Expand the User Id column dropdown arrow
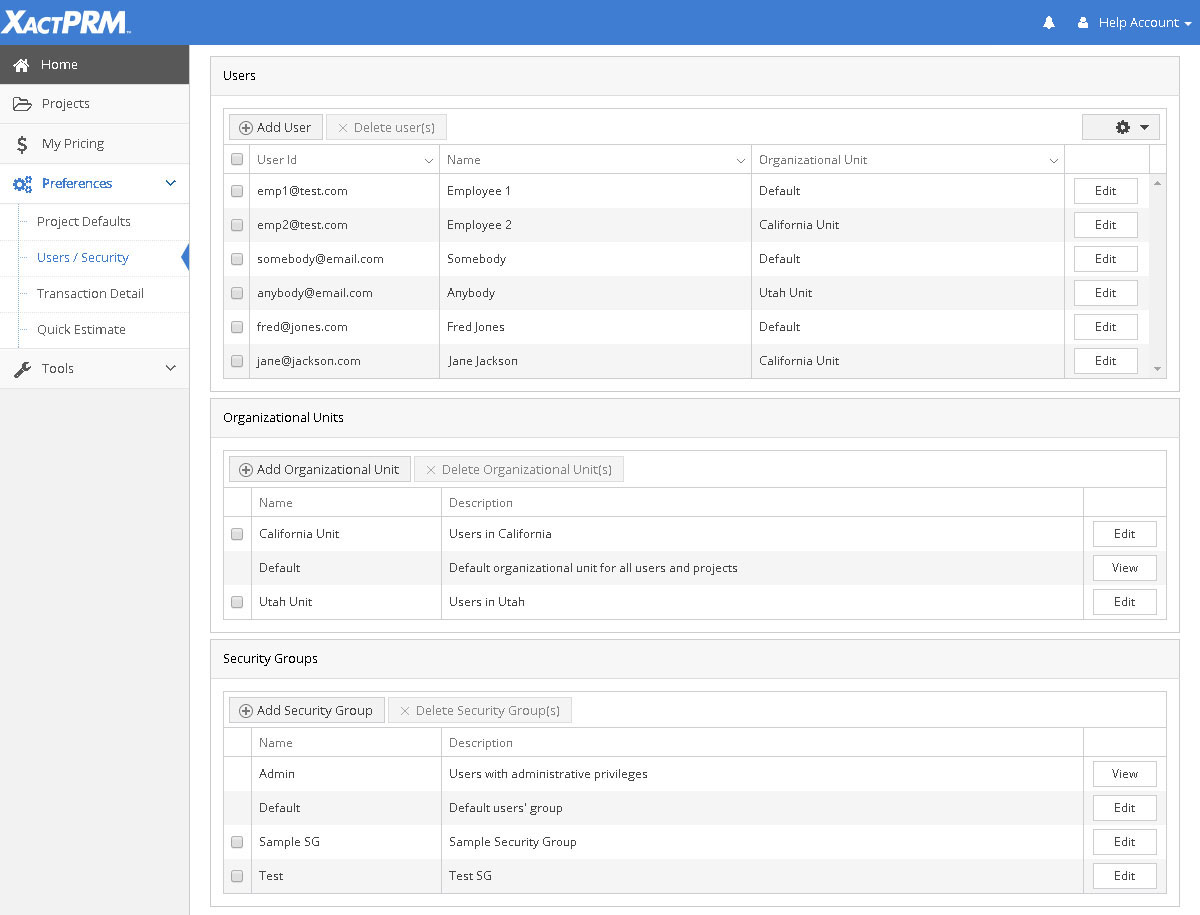The height and width of the screenshot is (915, 1200). coord(428,161)
